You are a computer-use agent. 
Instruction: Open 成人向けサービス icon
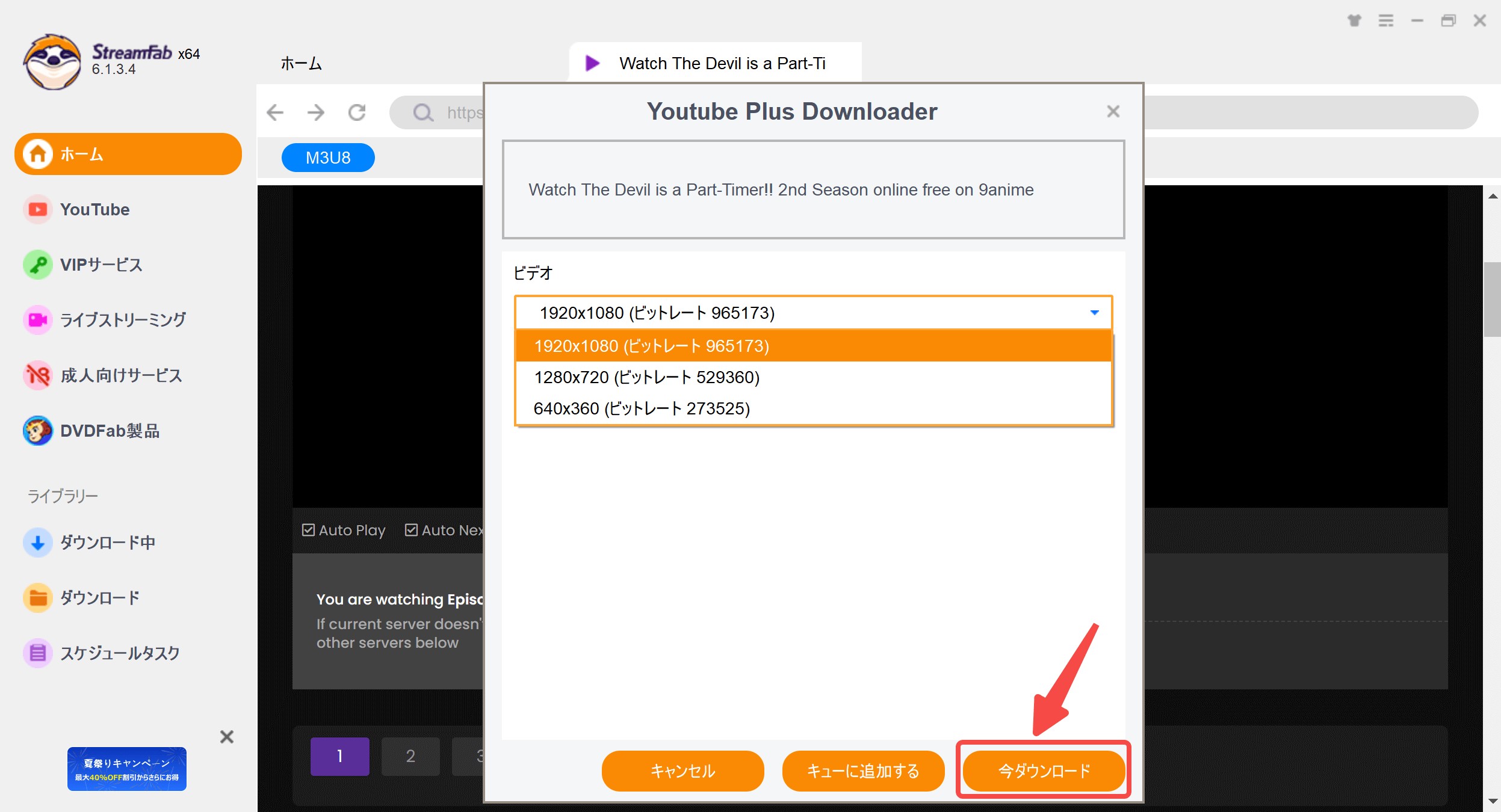pos(38,375)
